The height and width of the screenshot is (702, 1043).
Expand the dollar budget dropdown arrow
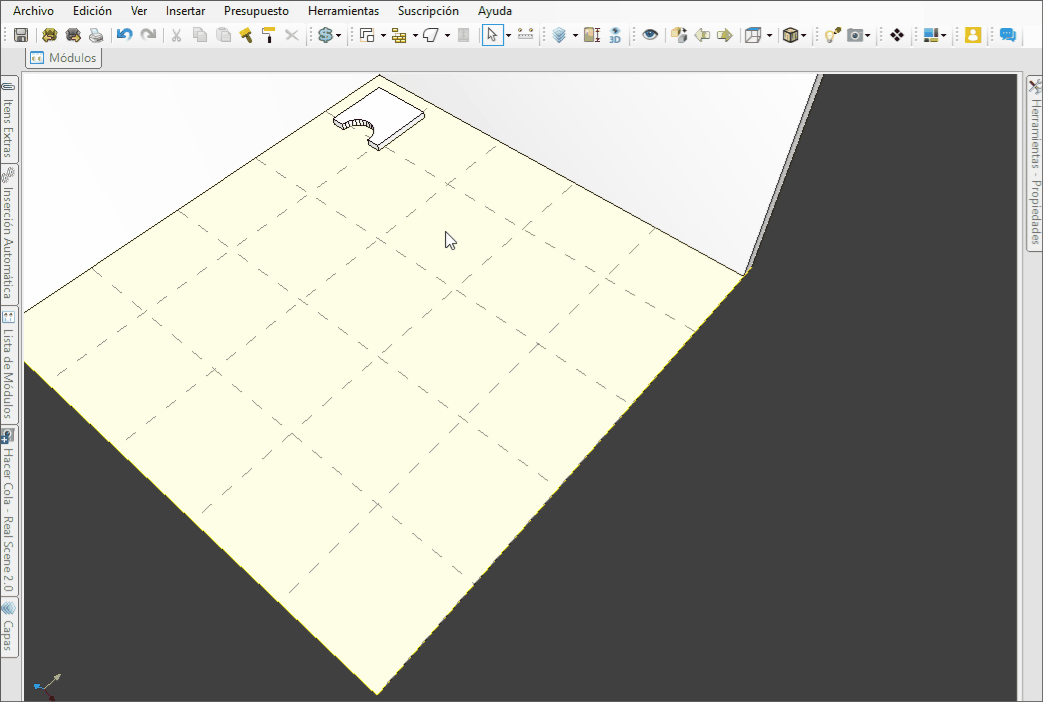[x=339, y=35]
